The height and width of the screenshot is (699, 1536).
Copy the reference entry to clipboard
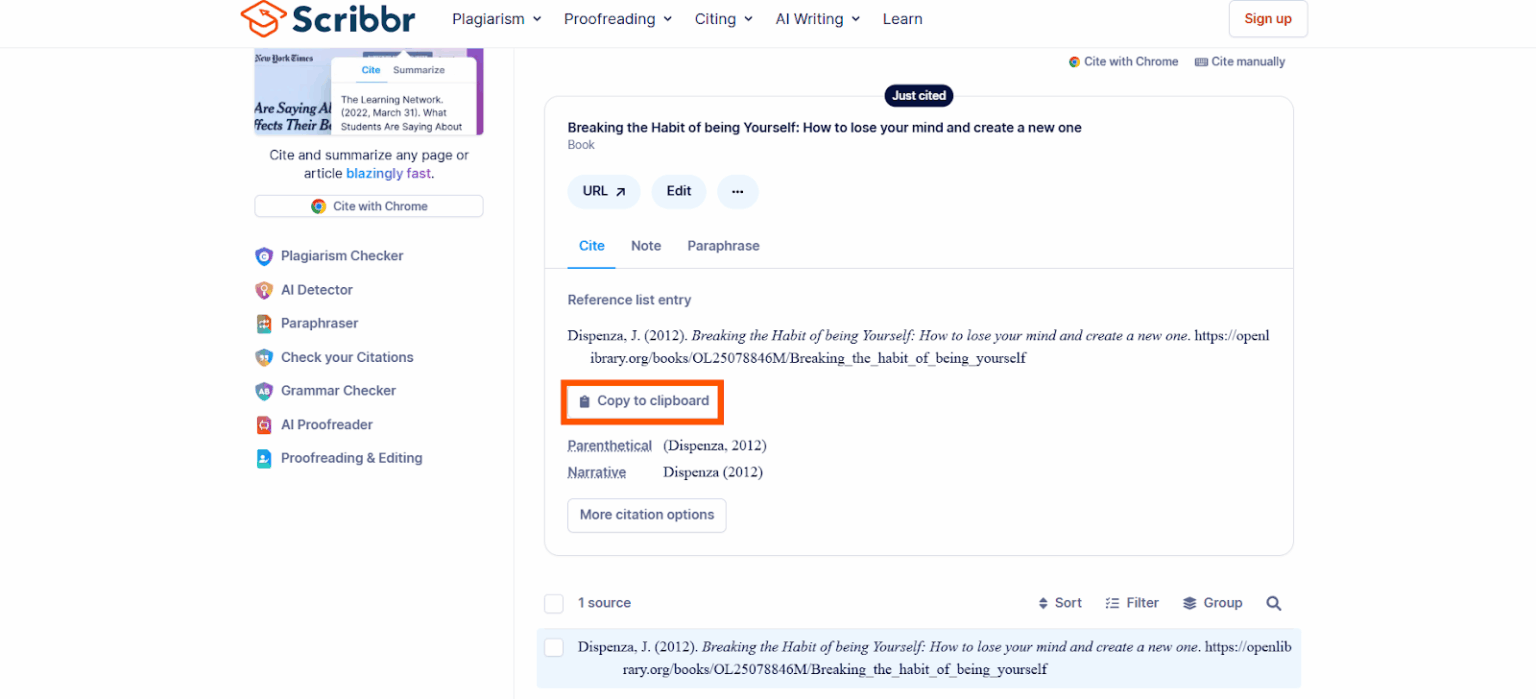[x=642, y=401]
